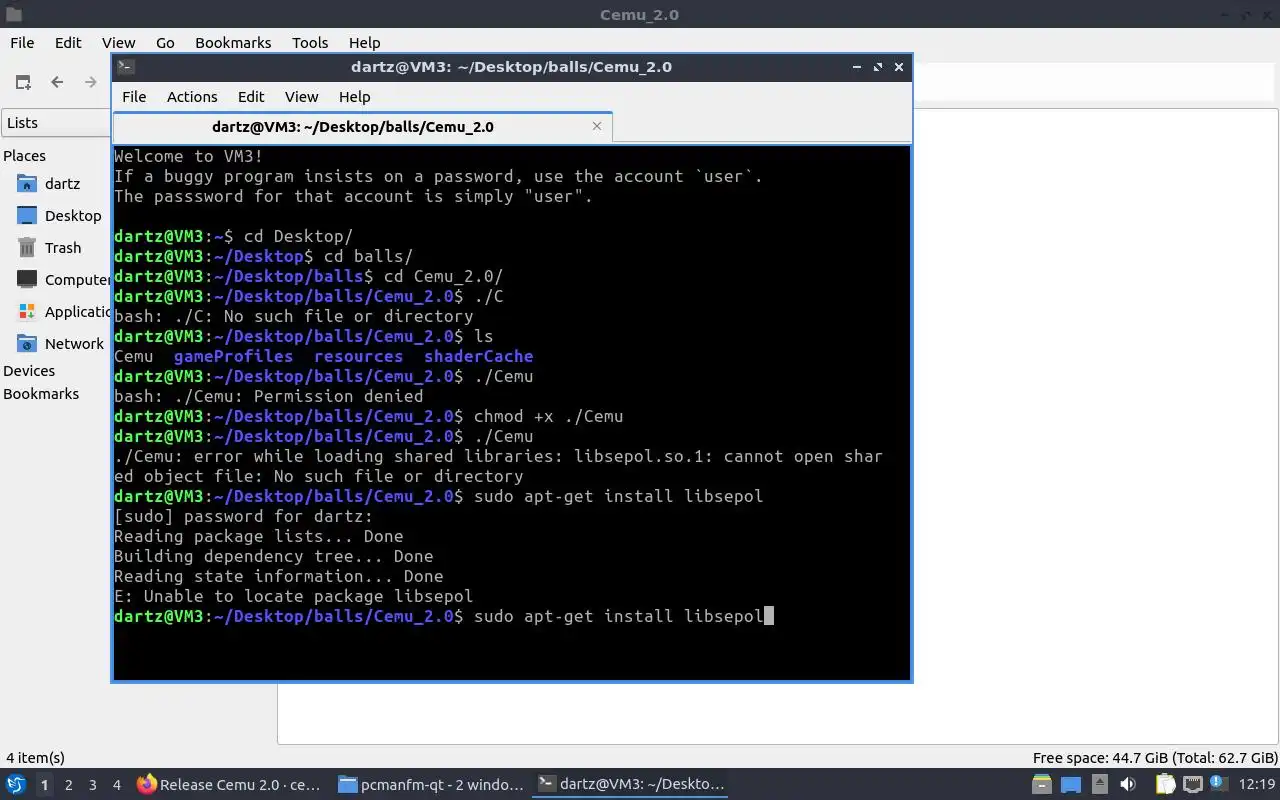Image resolution: width=1280 pixels, height=800 pixels.
Task: Click the terminal icon in terminal title bar
Action: click(125, 67)
